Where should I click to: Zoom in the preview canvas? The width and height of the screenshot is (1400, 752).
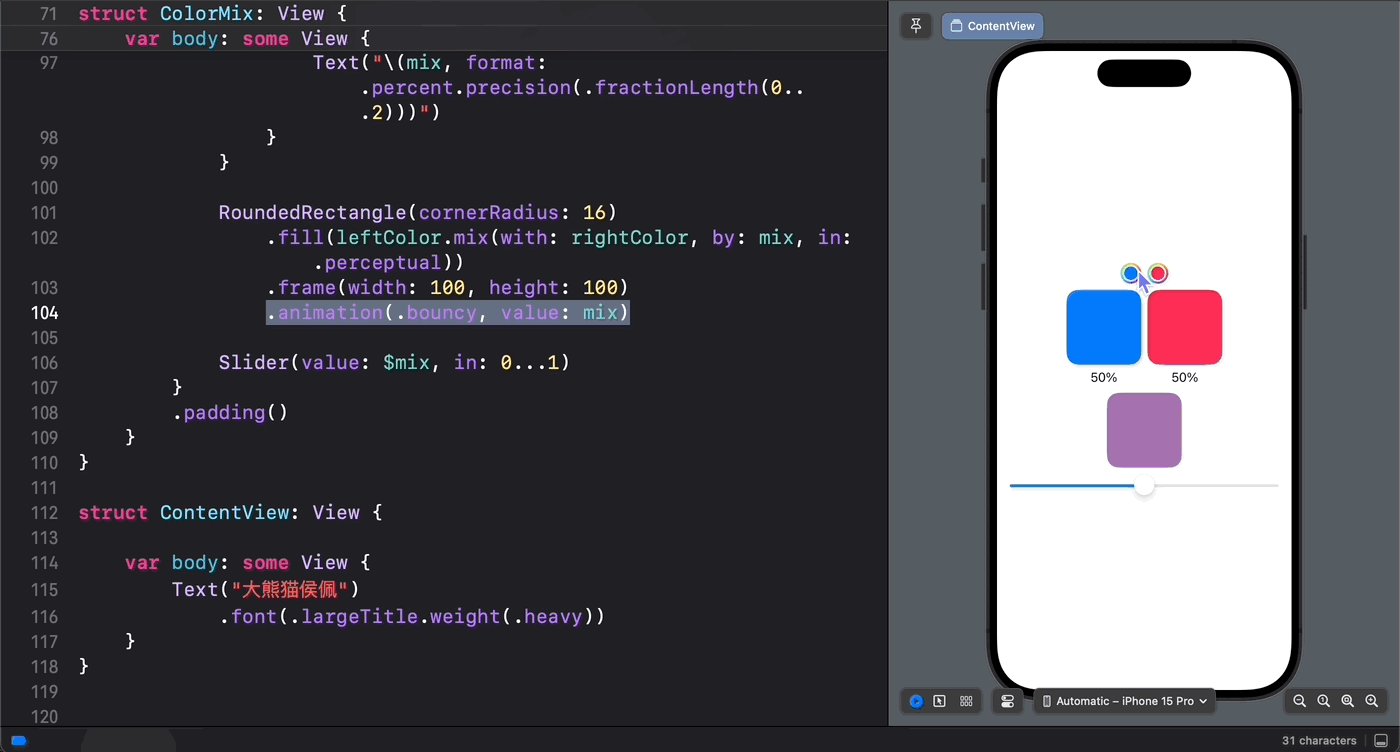[x=1372, y=701]
